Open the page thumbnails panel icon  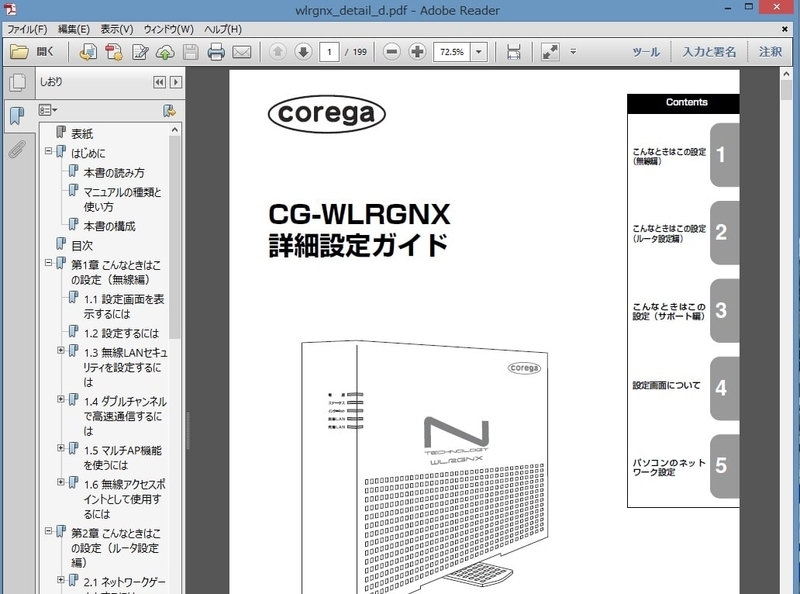pyautogui.click(x=17, y=82)
